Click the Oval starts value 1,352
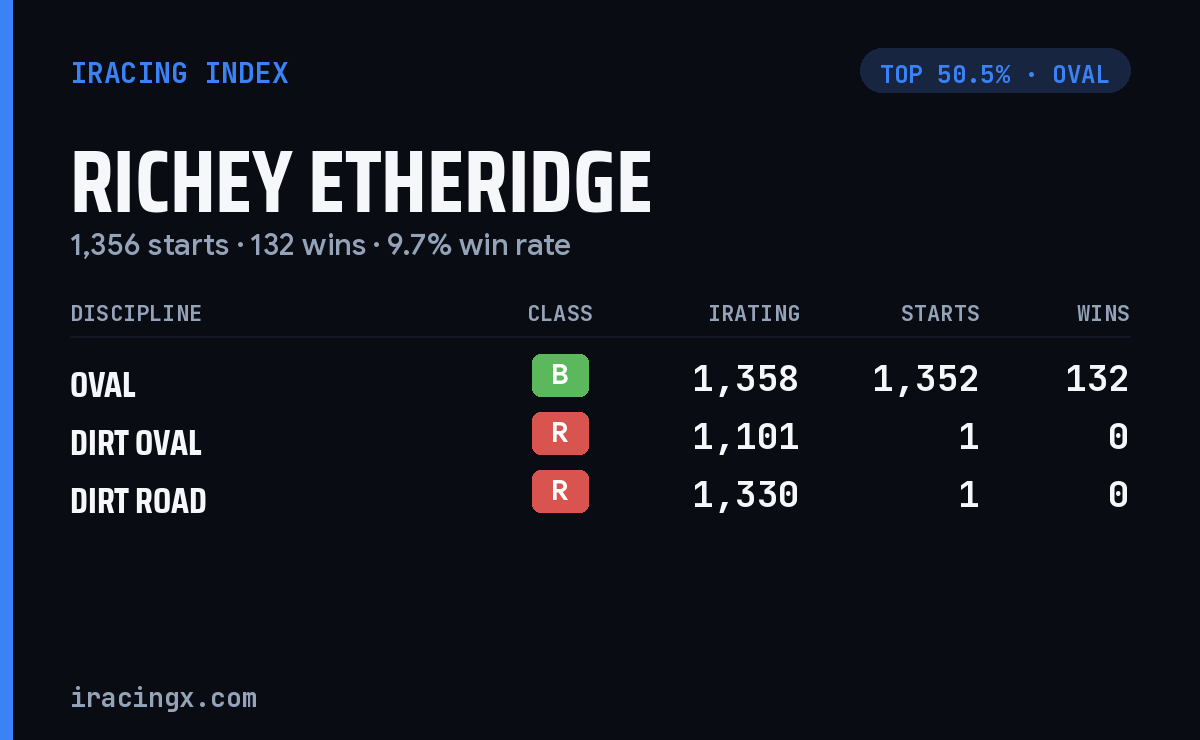Viewport: 1200px width, 740px height. (926, 379)
